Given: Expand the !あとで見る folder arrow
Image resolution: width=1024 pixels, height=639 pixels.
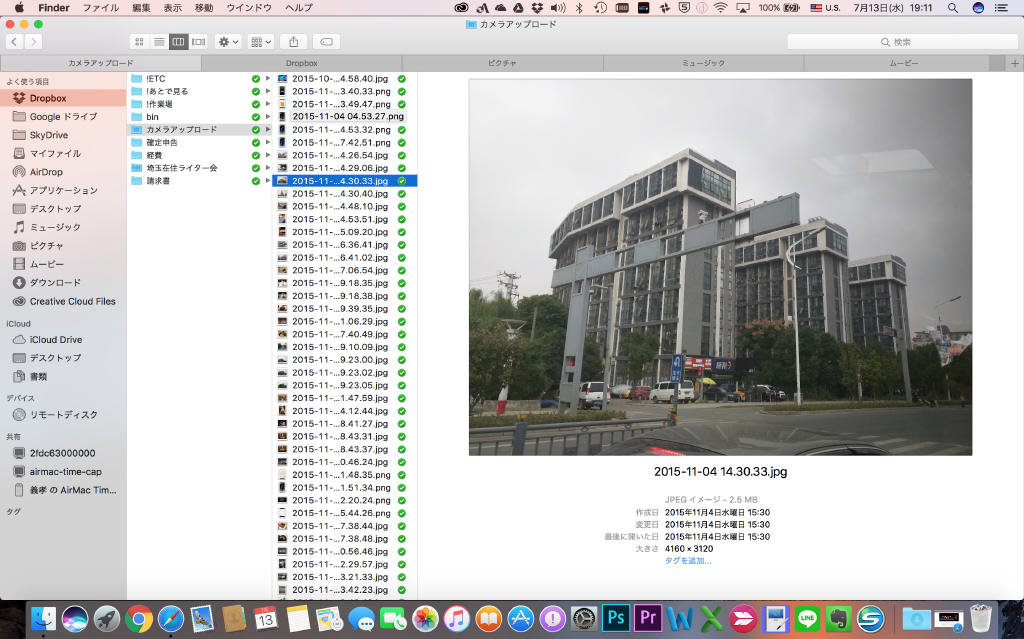Looking at the screenshot, I should click(x=267, y=91).
